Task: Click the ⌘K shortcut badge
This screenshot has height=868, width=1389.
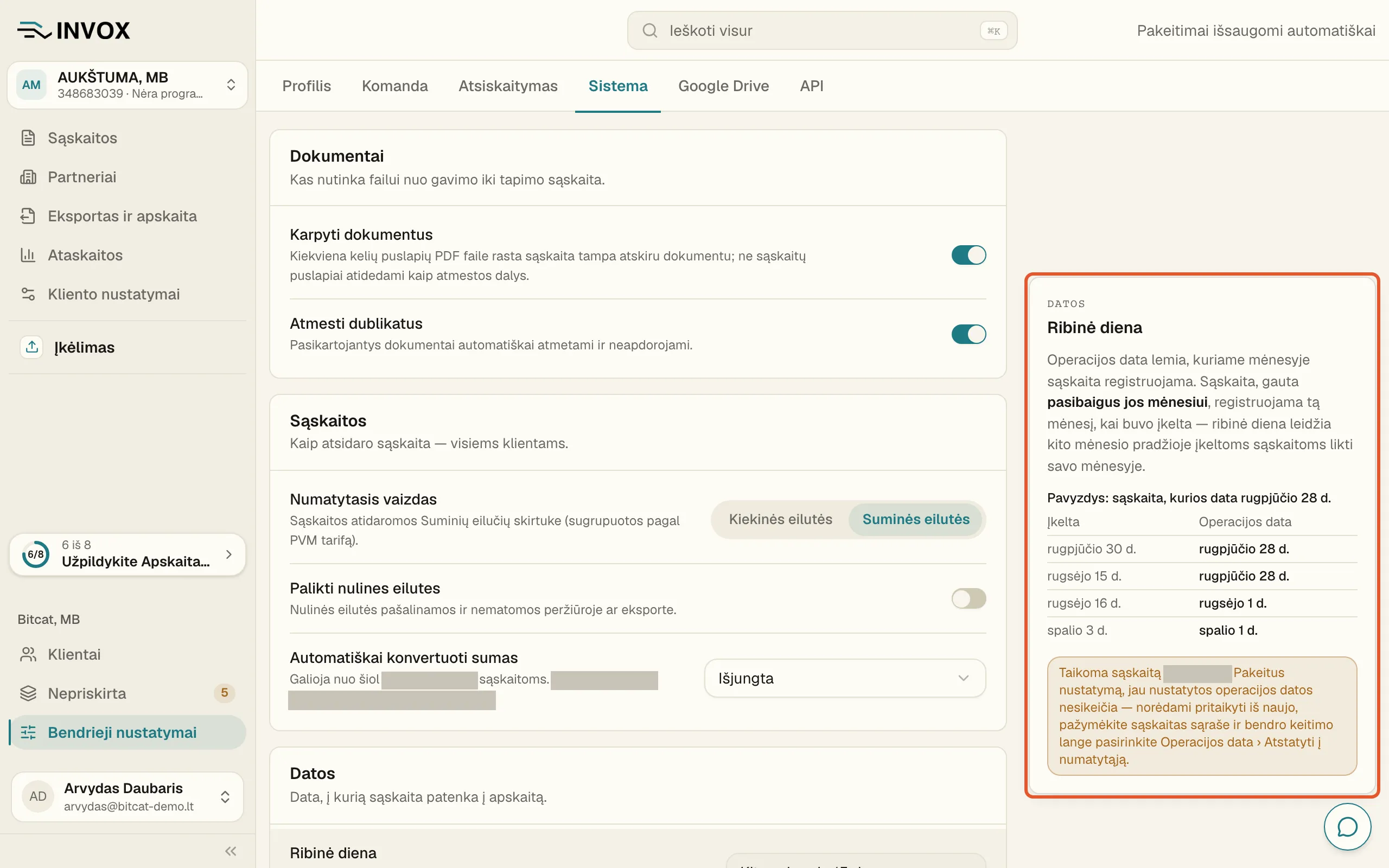Action: pos(993,30)
